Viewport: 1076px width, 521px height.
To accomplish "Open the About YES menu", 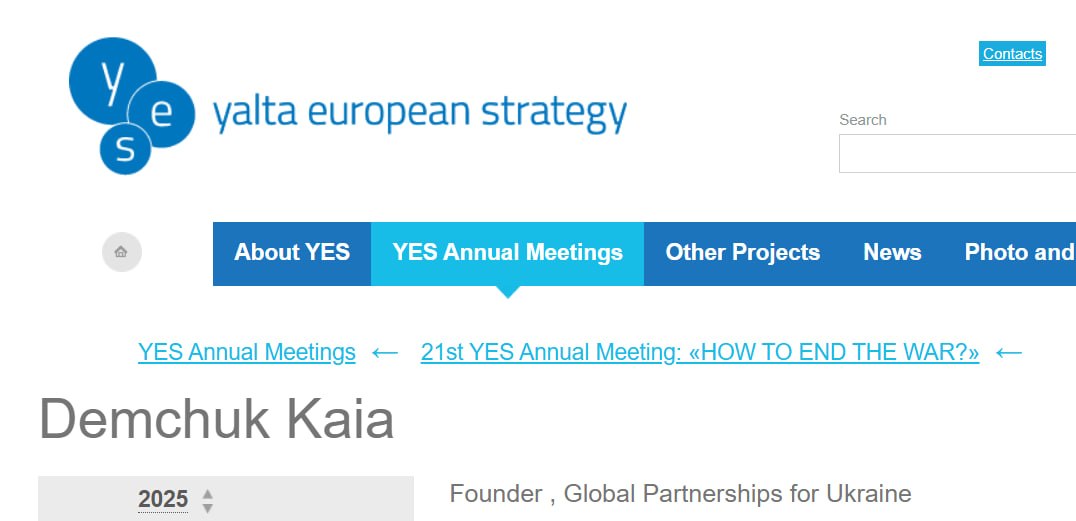I will click(292, 253).
